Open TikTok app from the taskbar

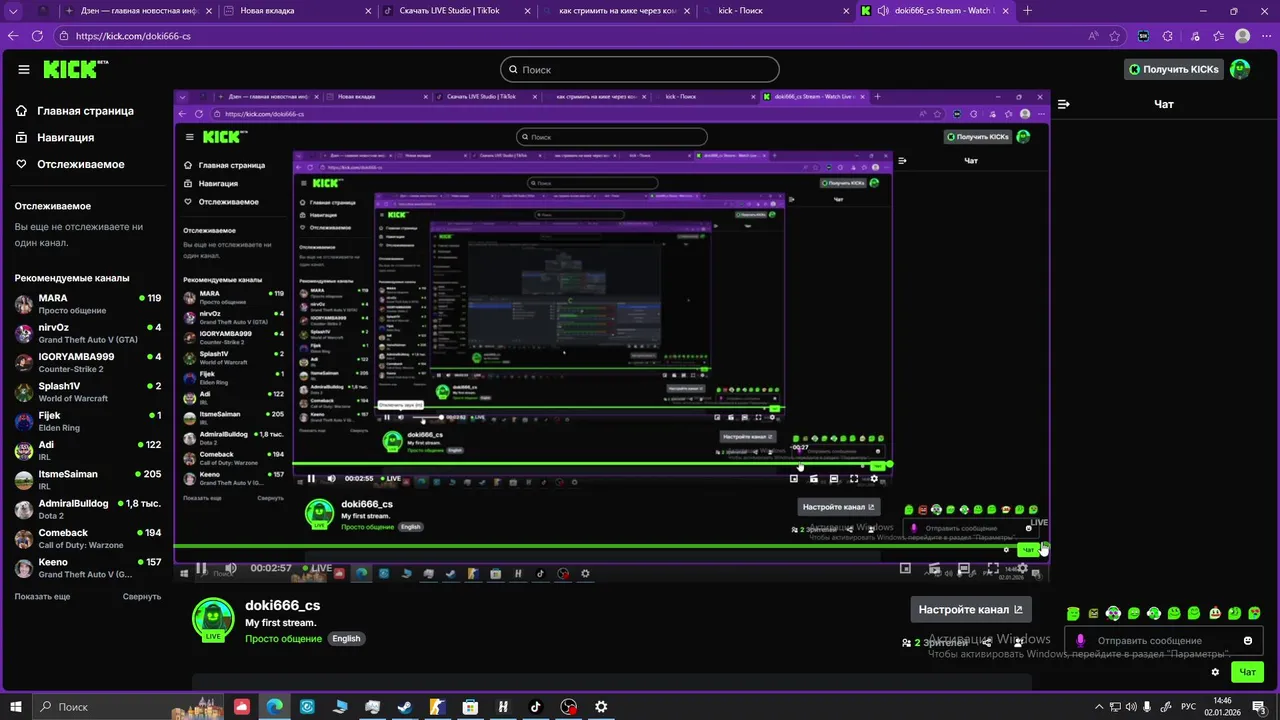click(535, 706)
